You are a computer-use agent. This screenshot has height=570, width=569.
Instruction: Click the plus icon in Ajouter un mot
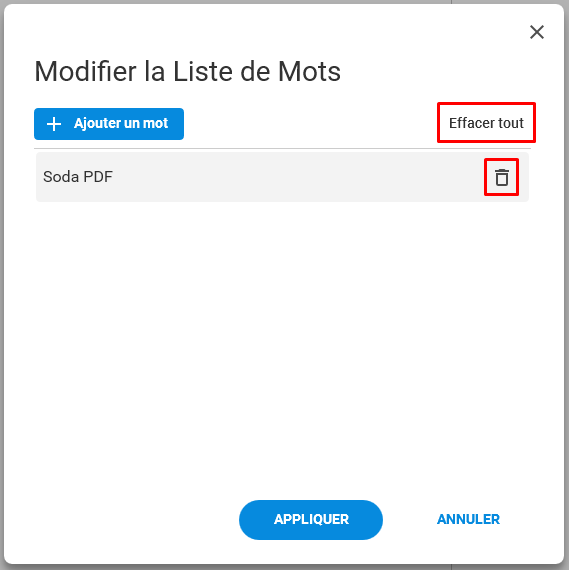coord(54,124)
